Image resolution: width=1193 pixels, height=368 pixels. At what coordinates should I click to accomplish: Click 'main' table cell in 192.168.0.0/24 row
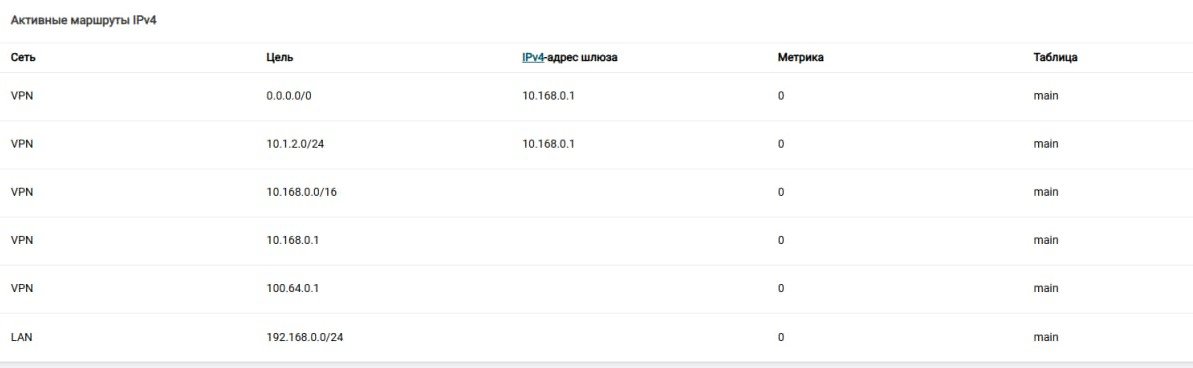click(x=1045, y=337)
